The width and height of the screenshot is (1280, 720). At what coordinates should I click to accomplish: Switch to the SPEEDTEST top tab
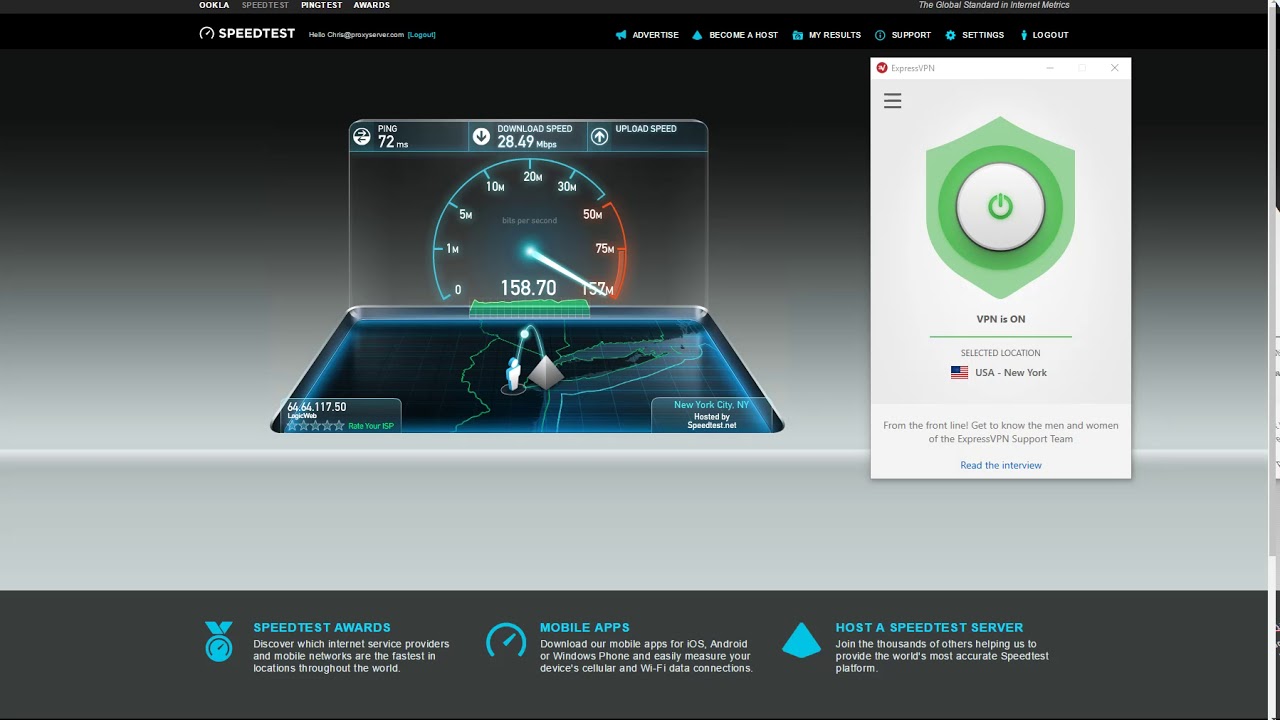265,5
